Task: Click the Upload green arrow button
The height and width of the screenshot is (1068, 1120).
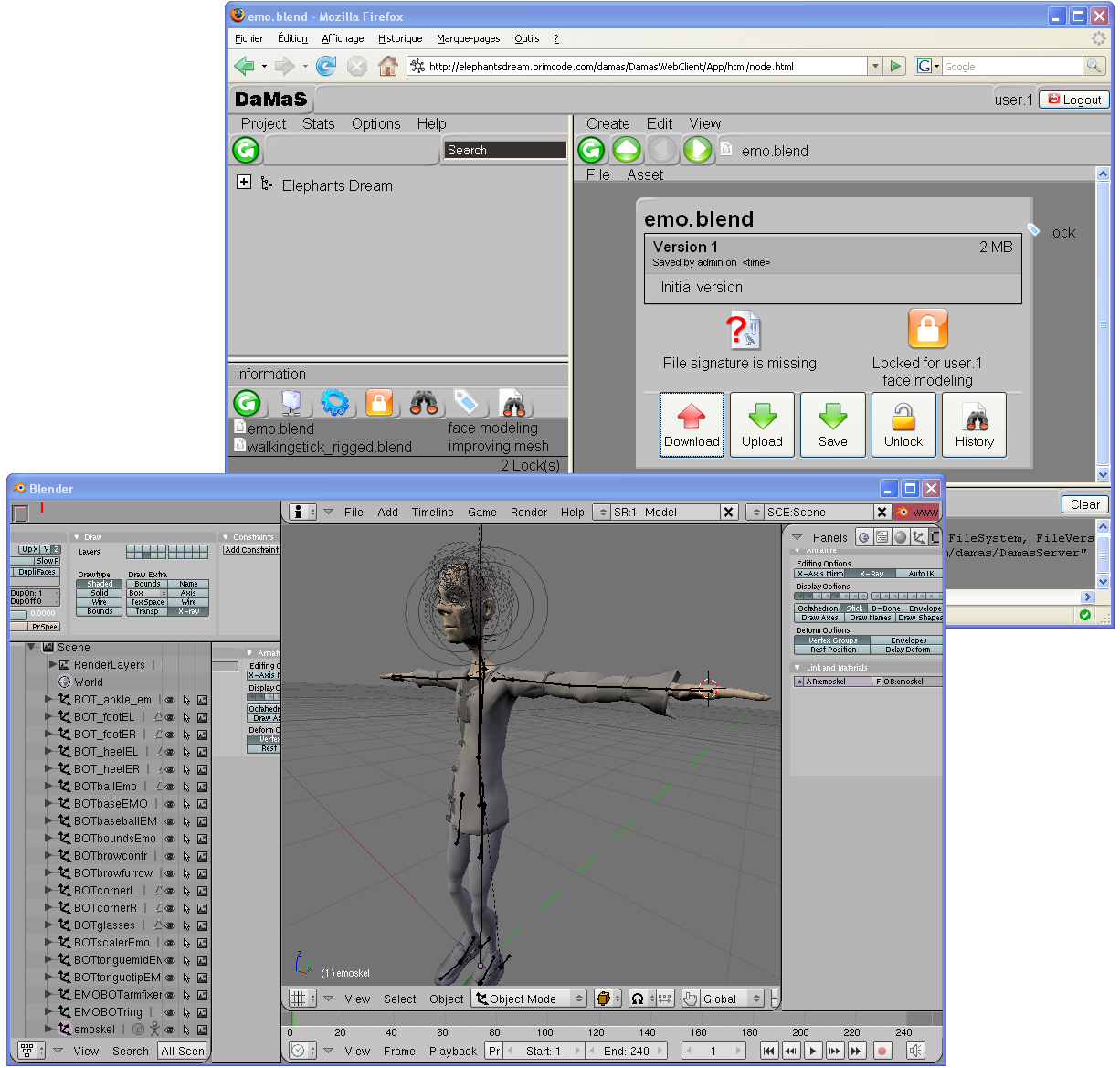Action: coord(762,425)
